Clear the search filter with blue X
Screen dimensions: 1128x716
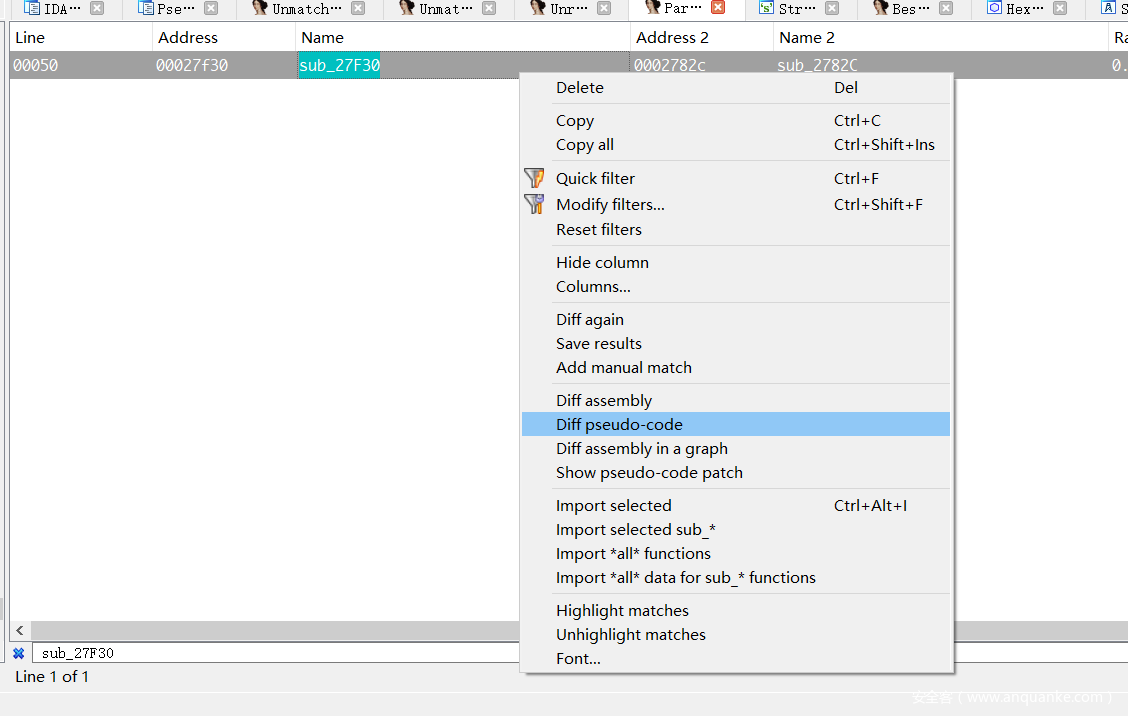tap(18, 653)
